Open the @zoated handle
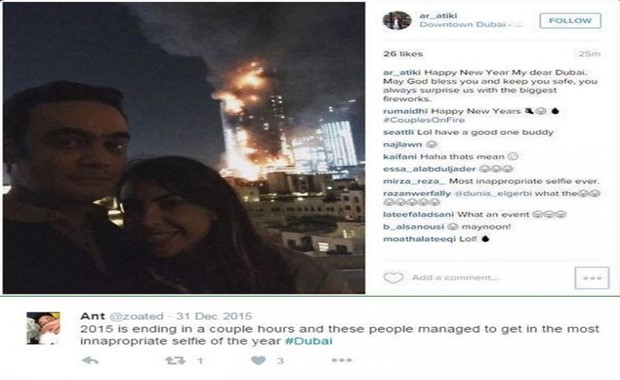 pos(136,316)
